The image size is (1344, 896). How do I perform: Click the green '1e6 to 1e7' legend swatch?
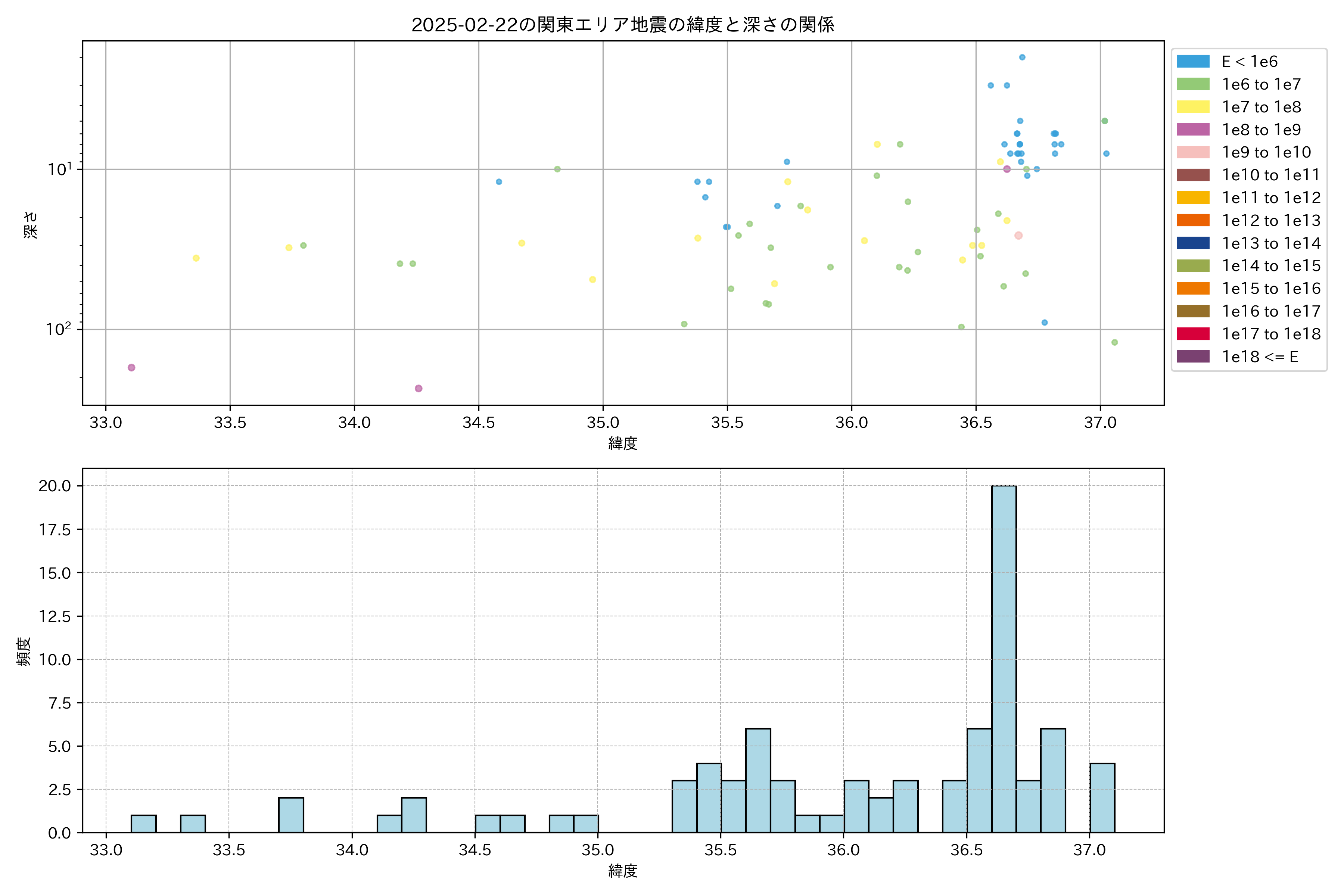(x=1192, y=84)
